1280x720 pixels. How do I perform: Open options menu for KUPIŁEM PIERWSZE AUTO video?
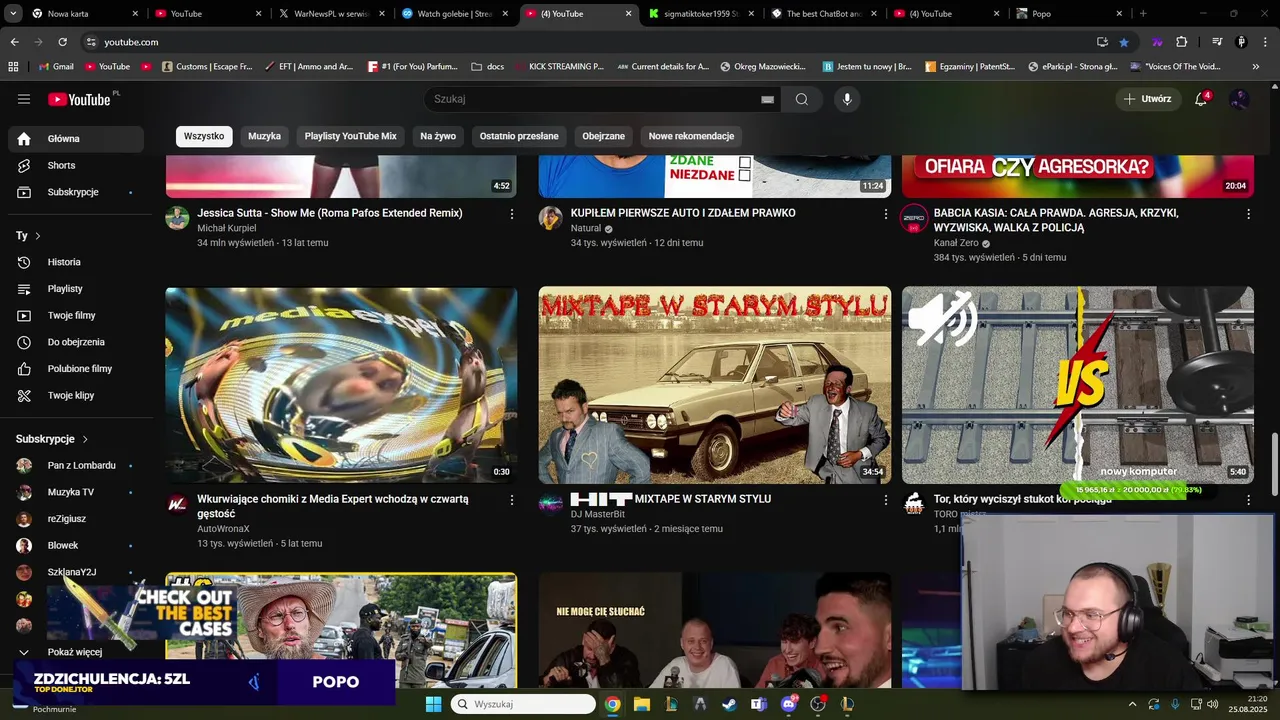[885, 214]
